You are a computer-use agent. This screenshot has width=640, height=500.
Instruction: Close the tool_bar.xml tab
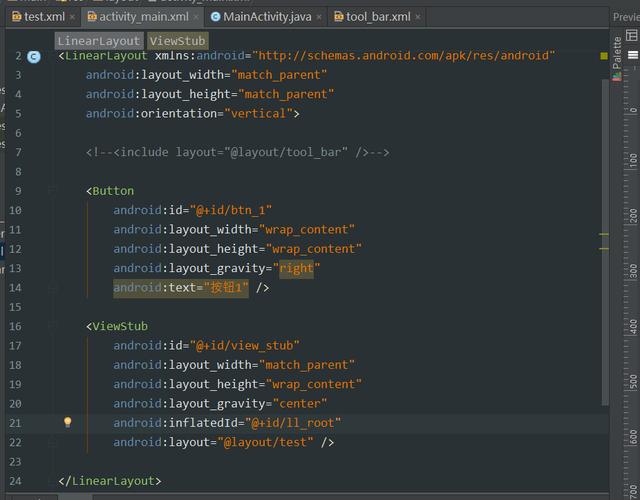pyautogui.click(x=418, y=17)
